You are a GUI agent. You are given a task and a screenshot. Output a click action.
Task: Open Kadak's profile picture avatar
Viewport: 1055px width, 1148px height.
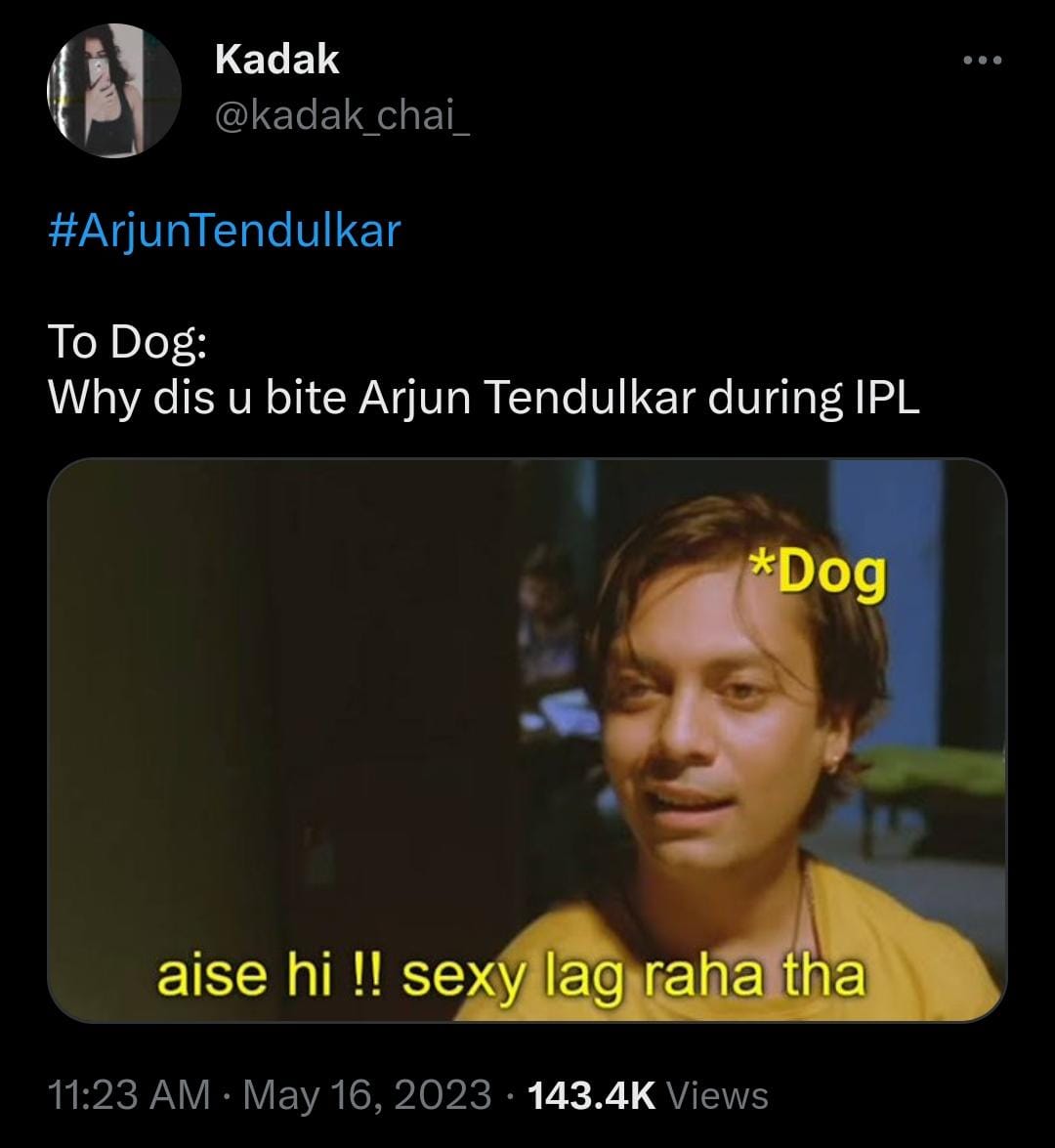(113, 90)
